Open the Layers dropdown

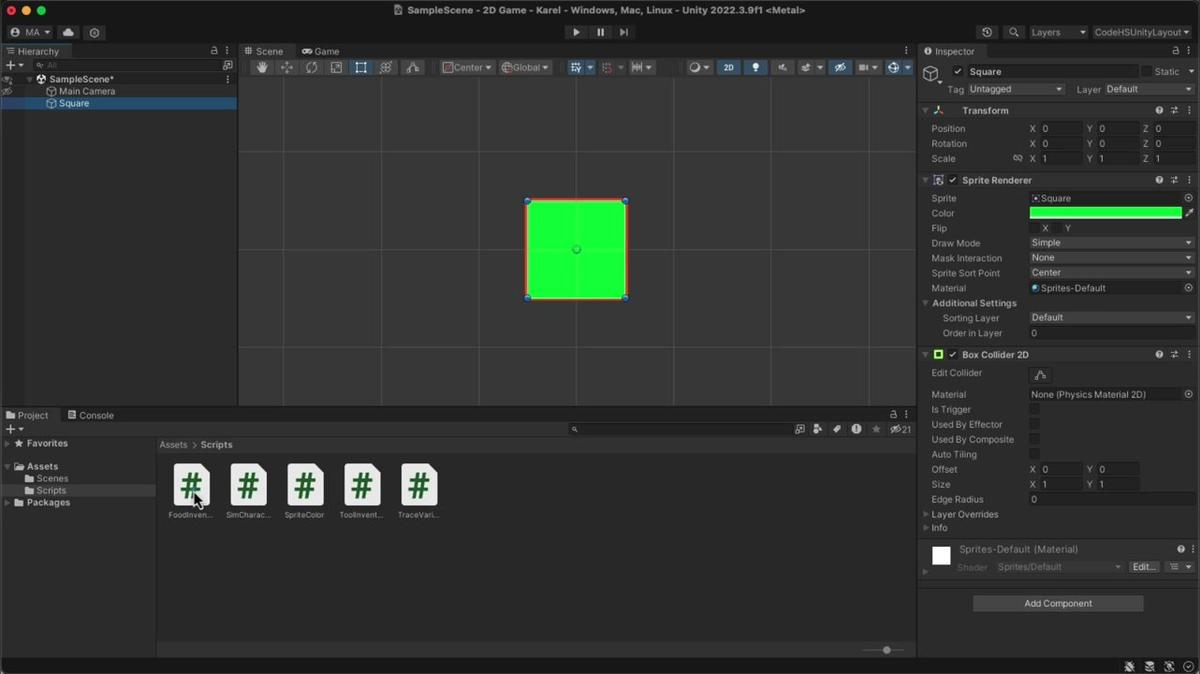click(1057, 32)
